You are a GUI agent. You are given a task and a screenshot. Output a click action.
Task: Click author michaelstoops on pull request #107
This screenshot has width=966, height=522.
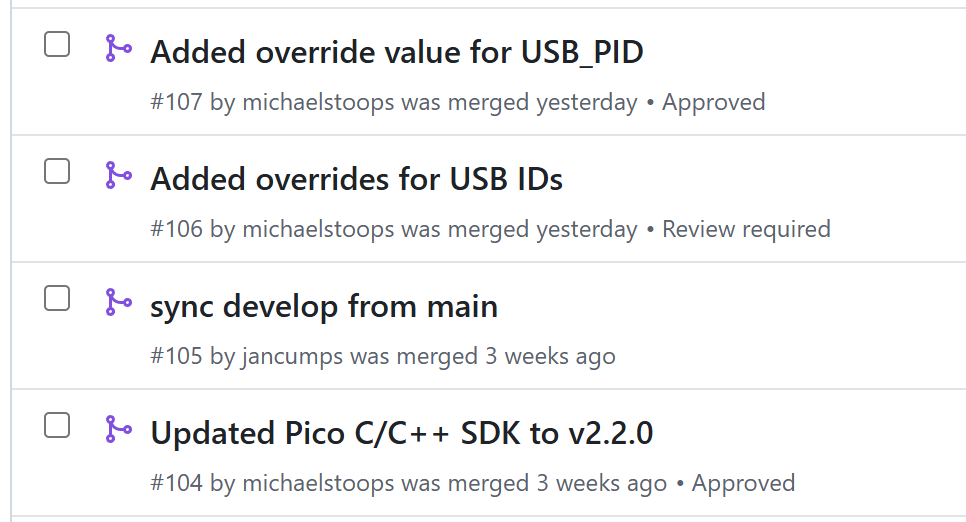[x=318, y=102]
